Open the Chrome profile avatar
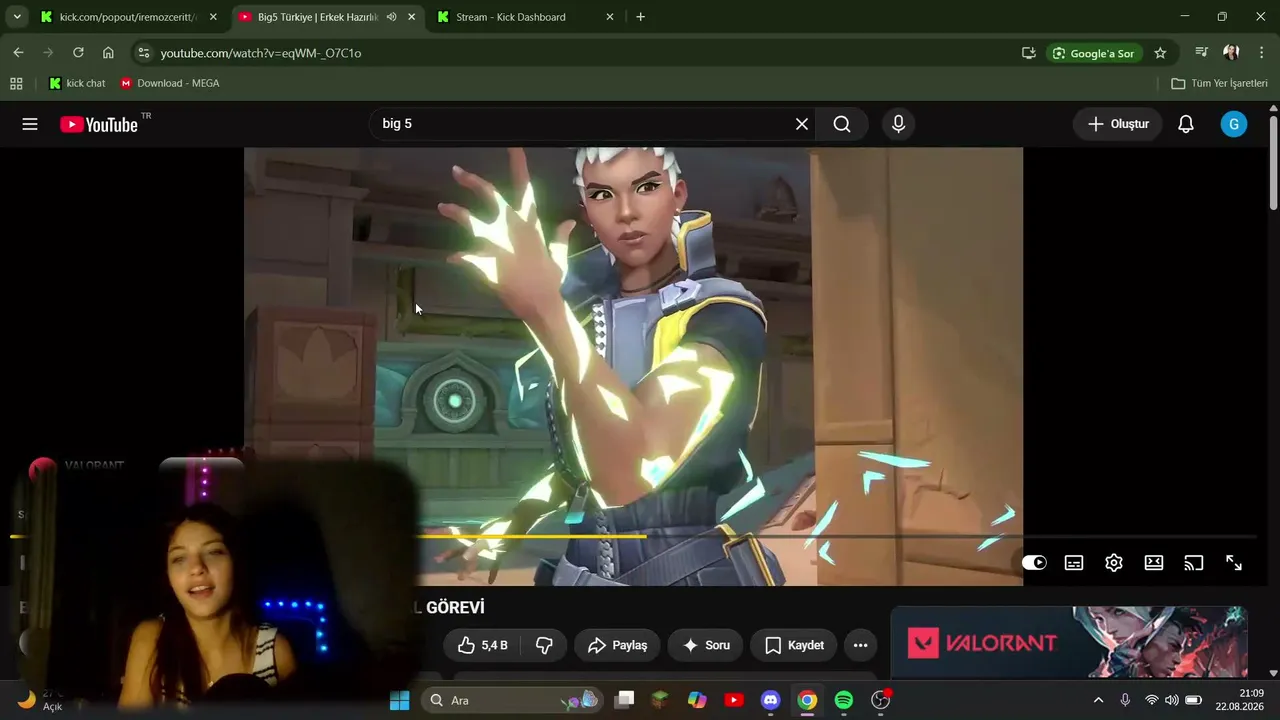The width and height of the screenshot is (1280, 720). click(x=1231, y=53)
